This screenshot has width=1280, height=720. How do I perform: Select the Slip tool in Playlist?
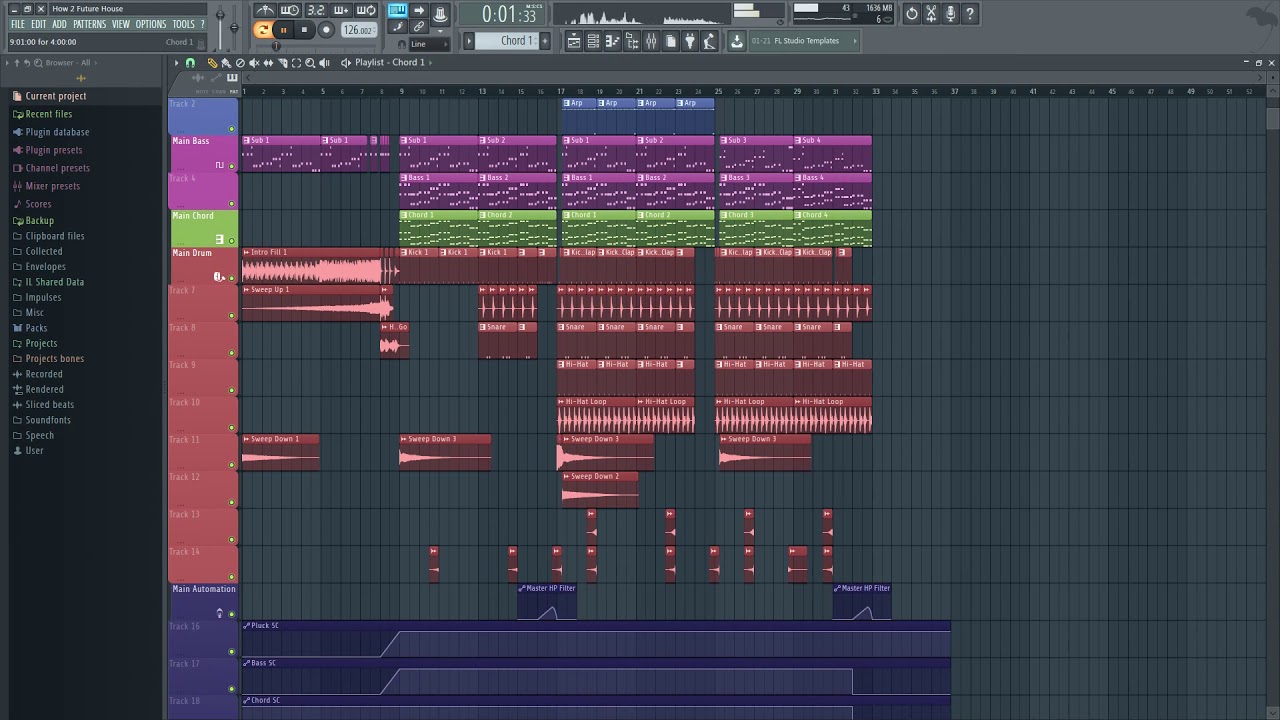268,62
